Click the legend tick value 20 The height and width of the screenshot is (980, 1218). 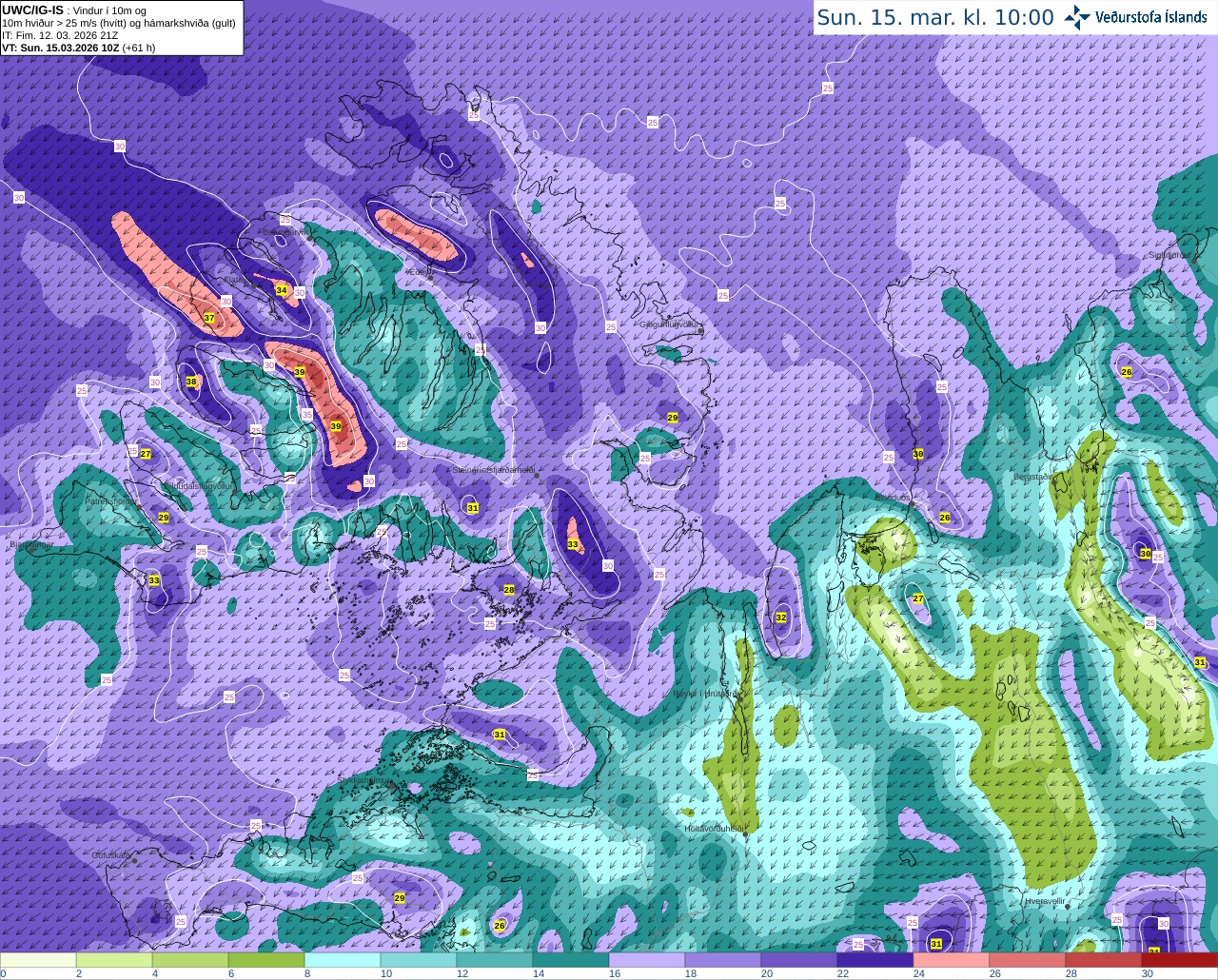(x=767, y=974)
